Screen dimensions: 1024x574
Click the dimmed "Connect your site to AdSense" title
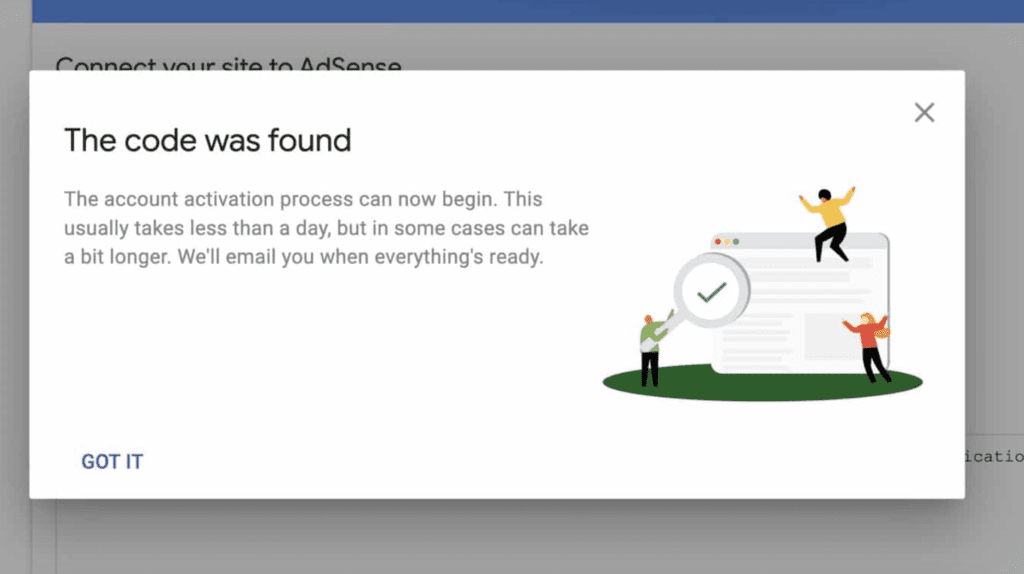click(x=229, y=63)
